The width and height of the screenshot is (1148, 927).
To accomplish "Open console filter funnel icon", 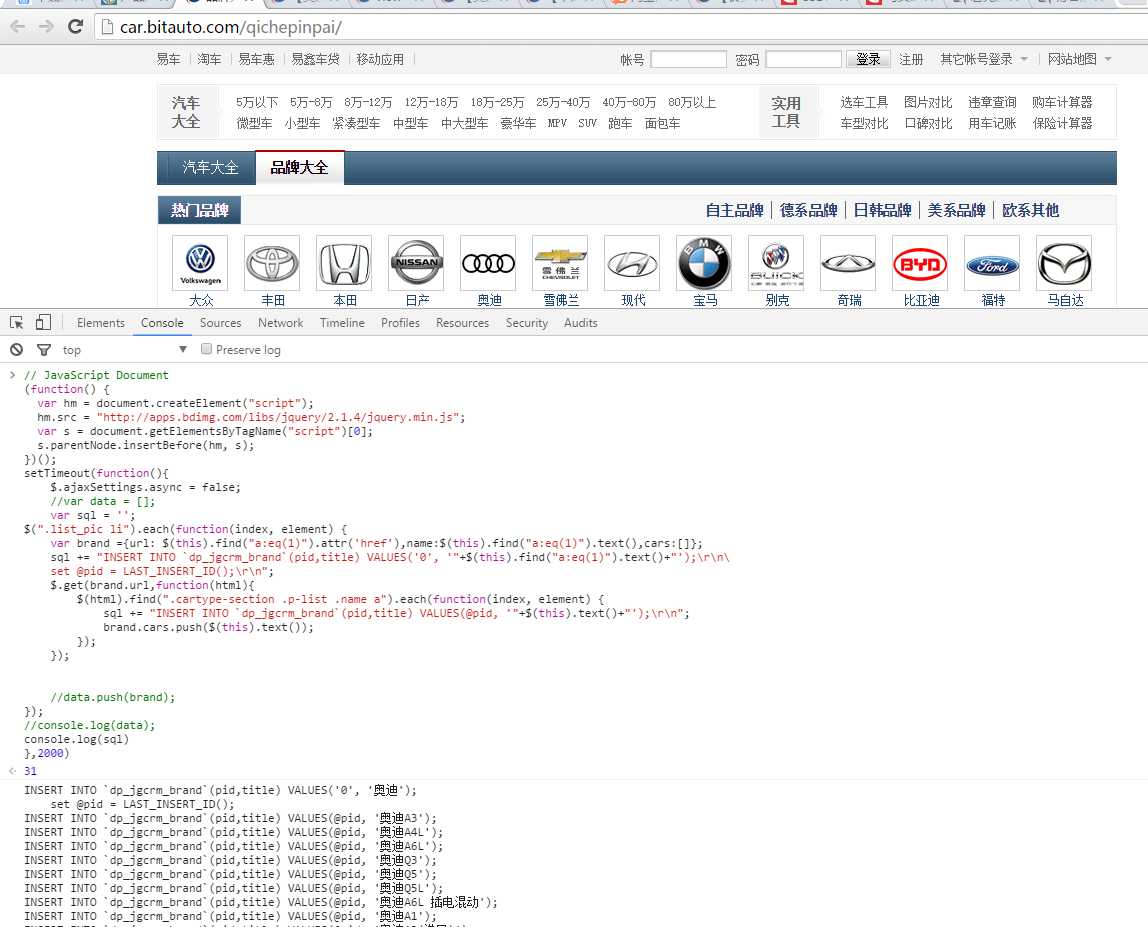I will 44,350.
